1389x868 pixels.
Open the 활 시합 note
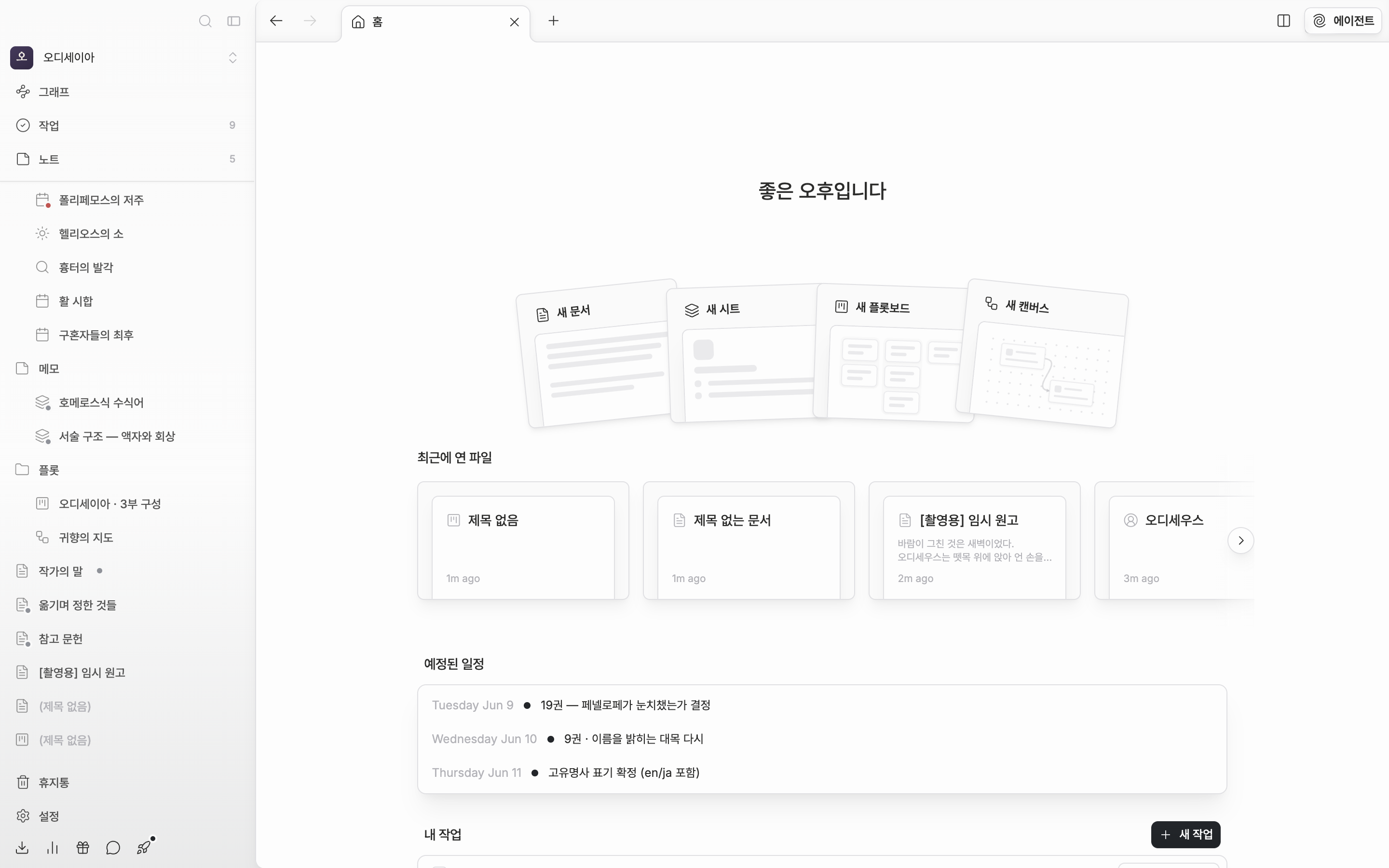click(x=127, y=301)
